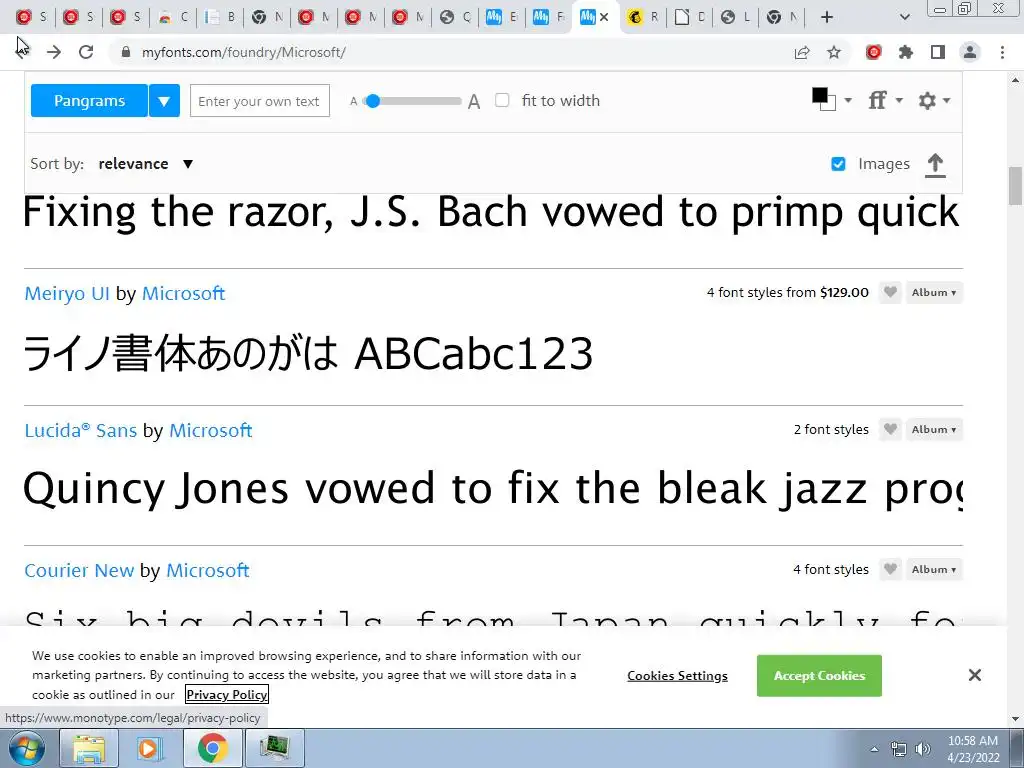Viewport: 1024px width, 768px height.
Task: Switch to the tab labeled L
Action: tap(737, 17)
